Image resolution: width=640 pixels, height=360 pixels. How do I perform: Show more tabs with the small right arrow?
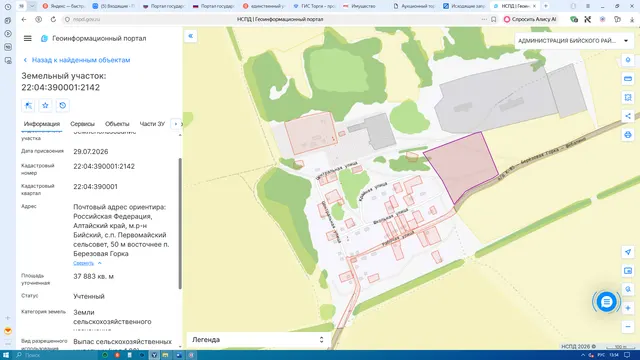point(176,124)
